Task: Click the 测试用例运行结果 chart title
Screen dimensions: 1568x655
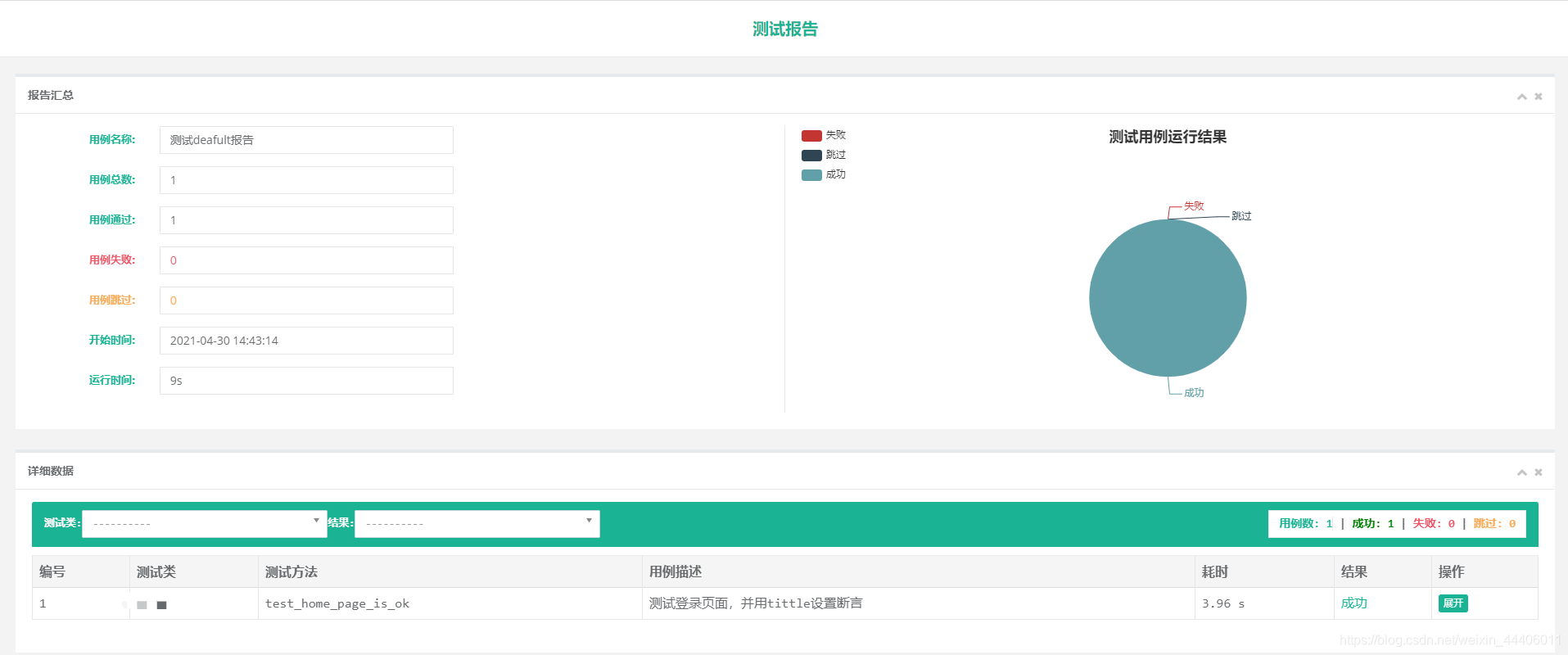Action: 1168,137
